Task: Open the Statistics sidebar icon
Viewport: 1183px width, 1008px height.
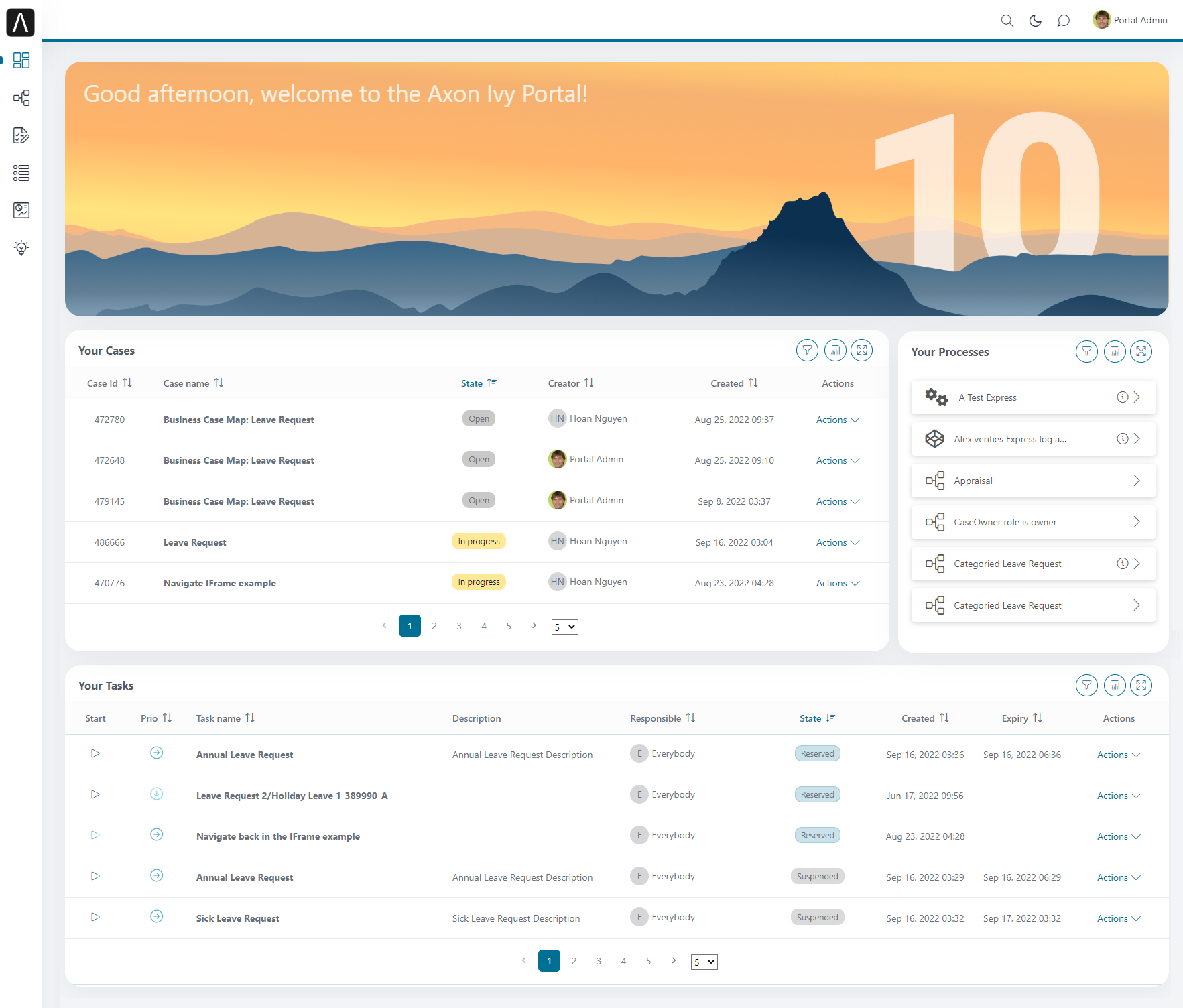Action: 21,210
